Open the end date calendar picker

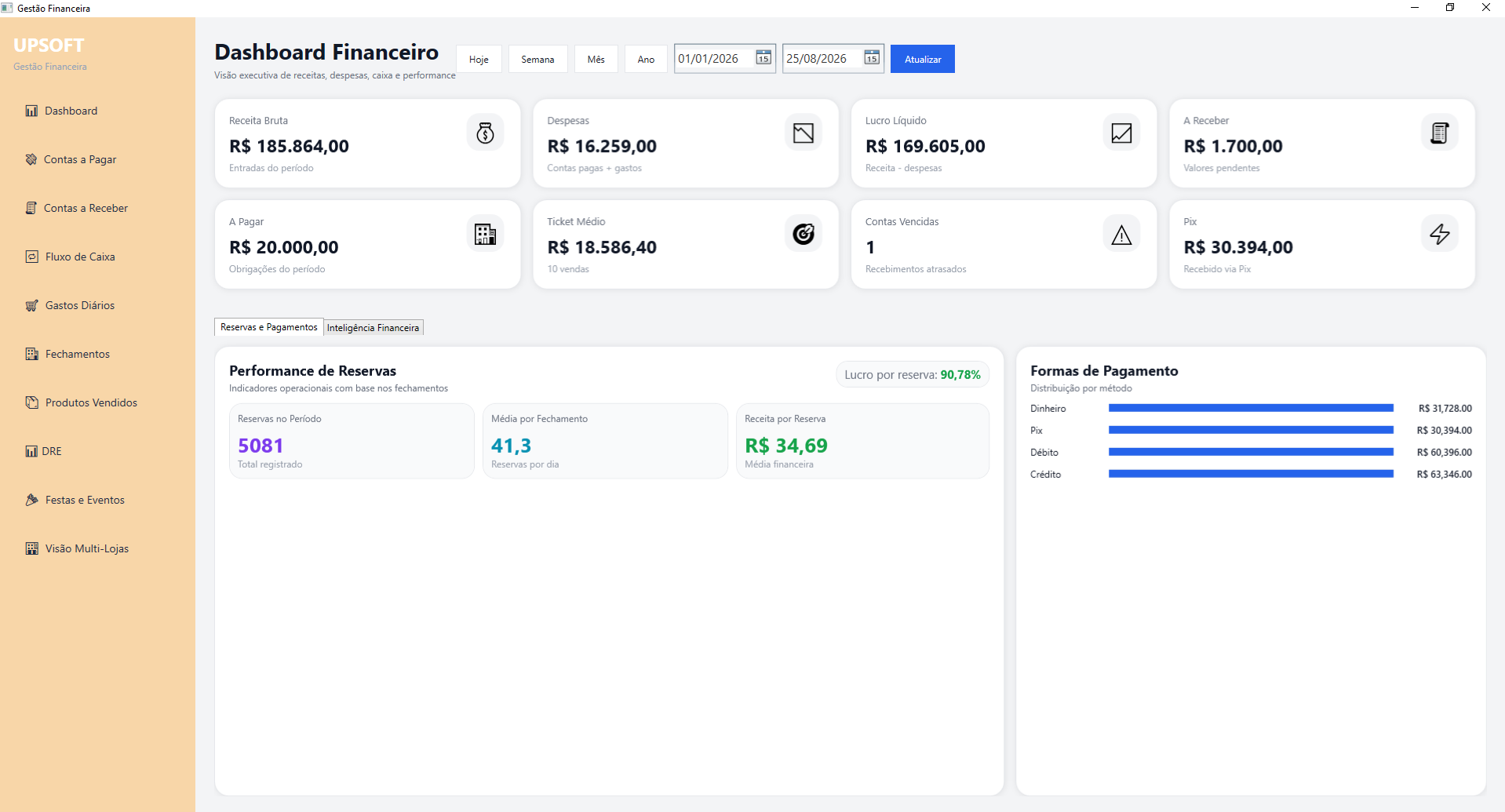[x=872, y=58]
